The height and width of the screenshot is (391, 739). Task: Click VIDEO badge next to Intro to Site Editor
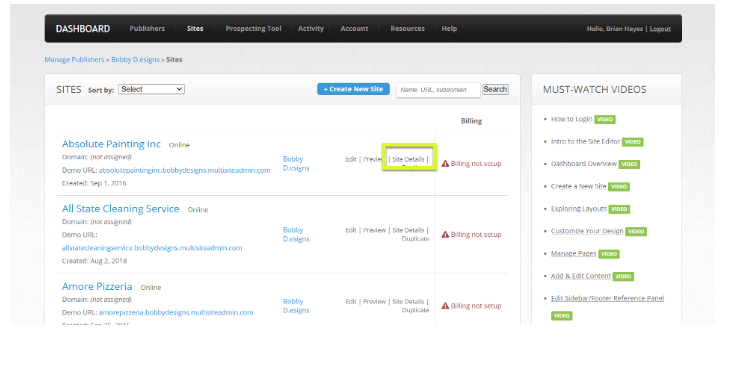pyautogui.click(x=632, y=142)
